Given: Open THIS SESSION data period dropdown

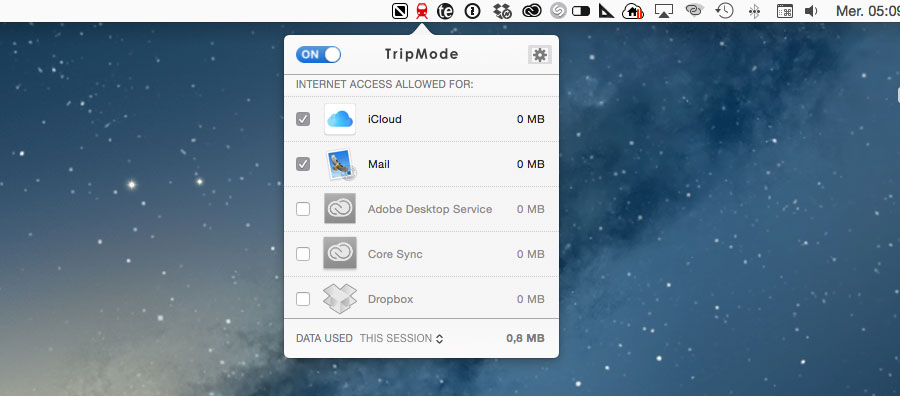Looking at the screenshot, I should pyautogui.click(x=401, y=339).
